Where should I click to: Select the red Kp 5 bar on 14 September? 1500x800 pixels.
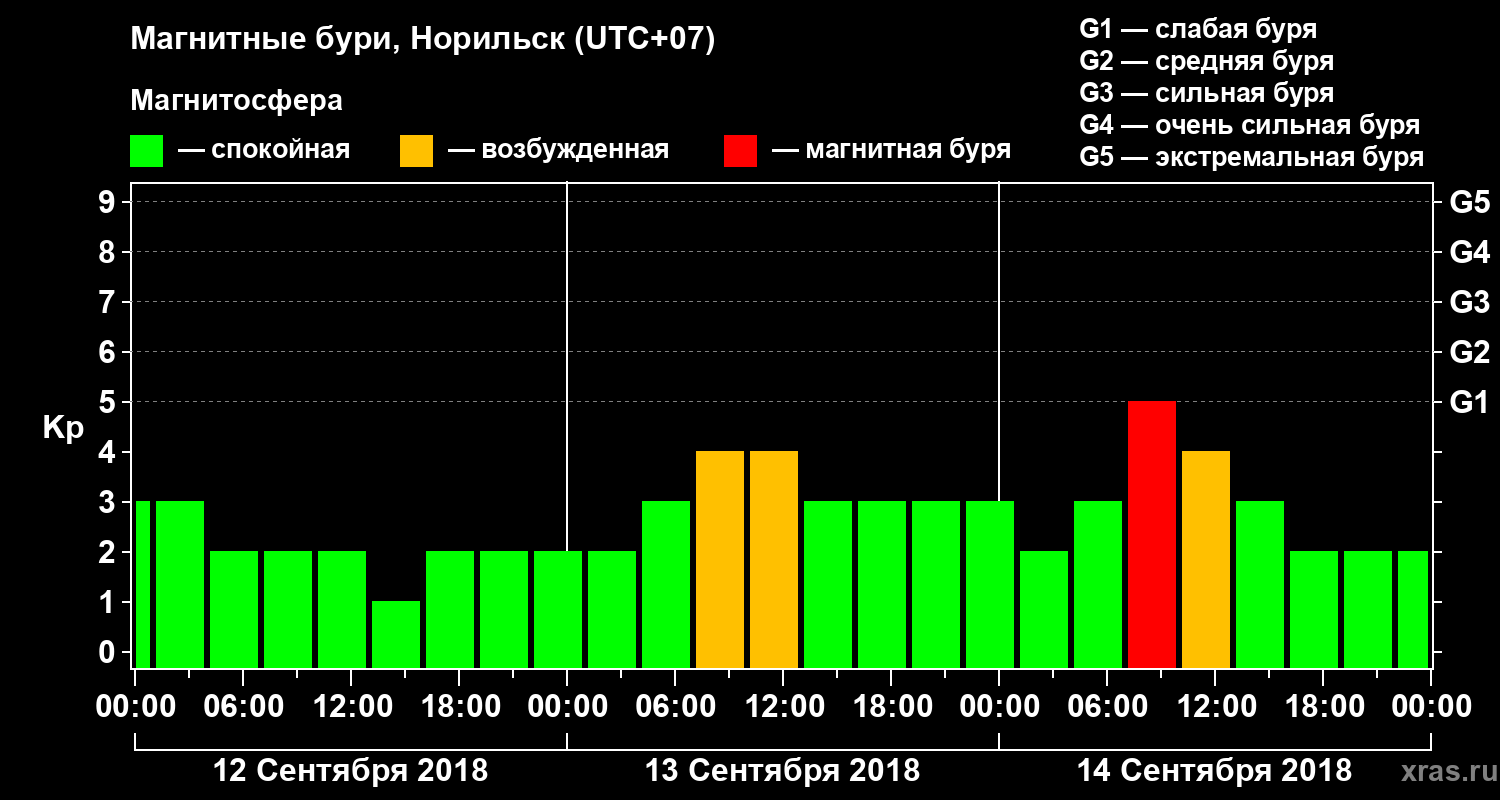pyautogui.click(x=1152, y=534)
